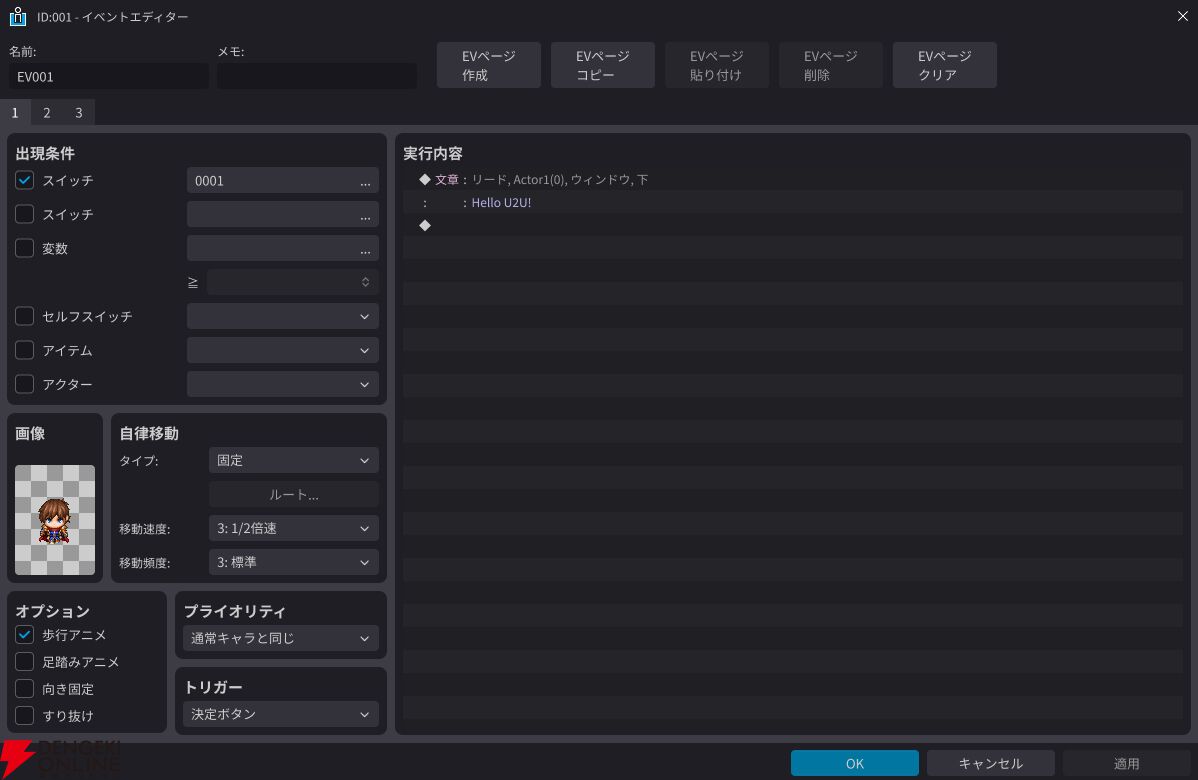Open switch selector for 0001 field
Screen dimensions: 1198x780
(x=365, y=181)
